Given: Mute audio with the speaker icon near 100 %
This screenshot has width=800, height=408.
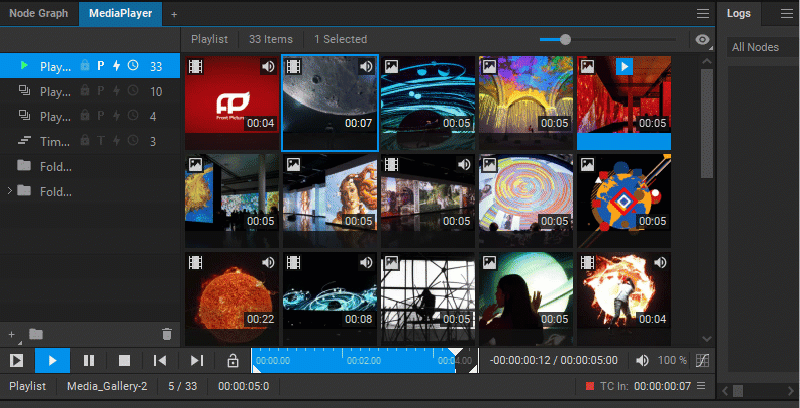Looking at the screenshot, I should click(643, 360).
